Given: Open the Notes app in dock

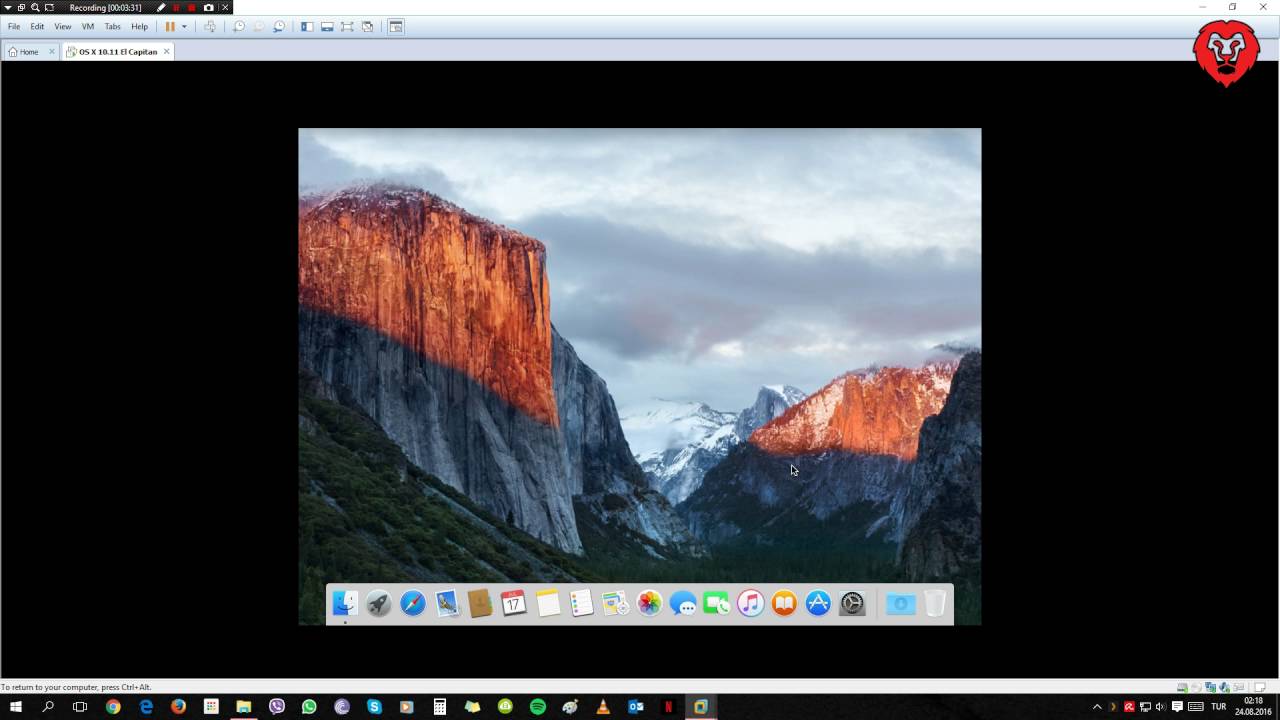Looking at the screenshot, I should pyautogui.click(x=548, y=603).
